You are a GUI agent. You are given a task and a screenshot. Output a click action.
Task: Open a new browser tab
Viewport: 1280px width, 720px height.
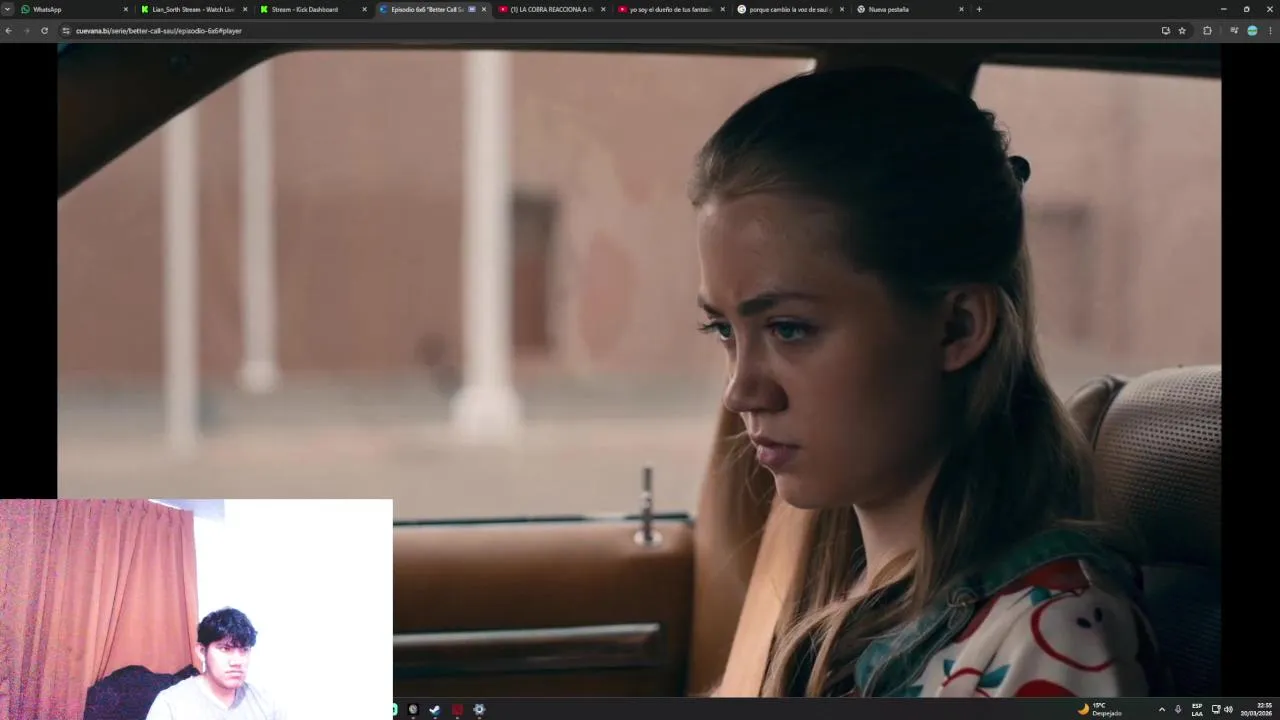[x=979, y=9]
